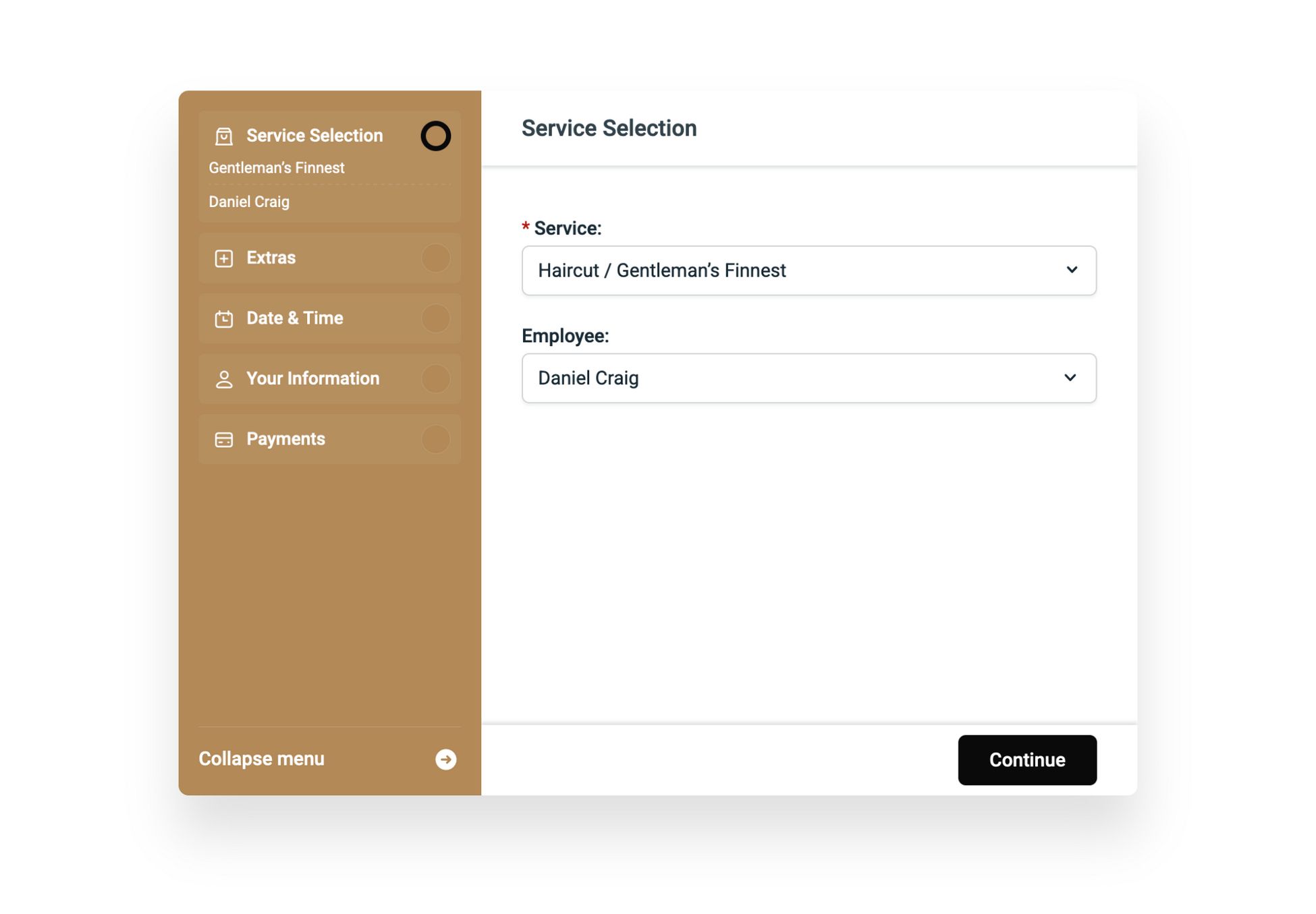
Task: Toggle the Your Information step indicator
Action: (436, 378)
